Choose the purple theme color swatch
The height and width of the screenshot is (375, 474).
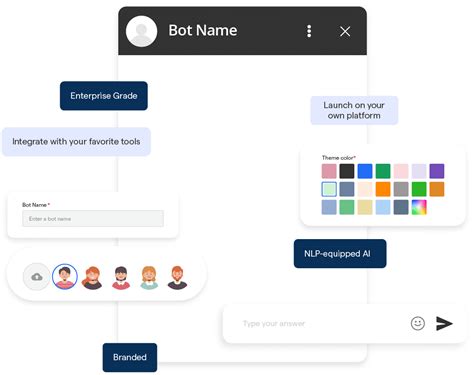[437, 171]
